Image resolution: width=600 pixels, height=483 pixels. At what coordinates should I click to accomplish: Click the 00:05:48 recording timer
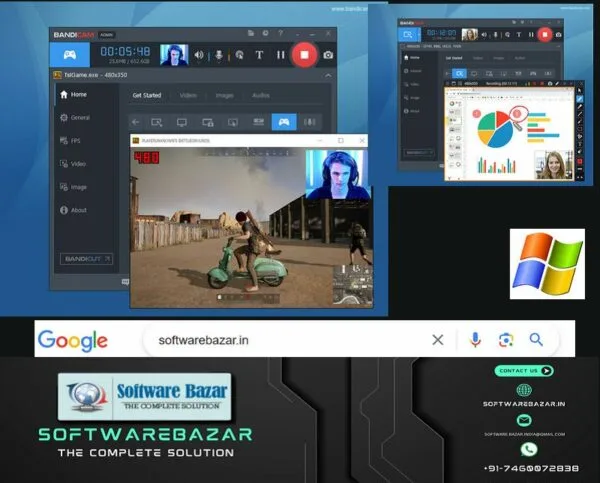click(x=125, y=51)
